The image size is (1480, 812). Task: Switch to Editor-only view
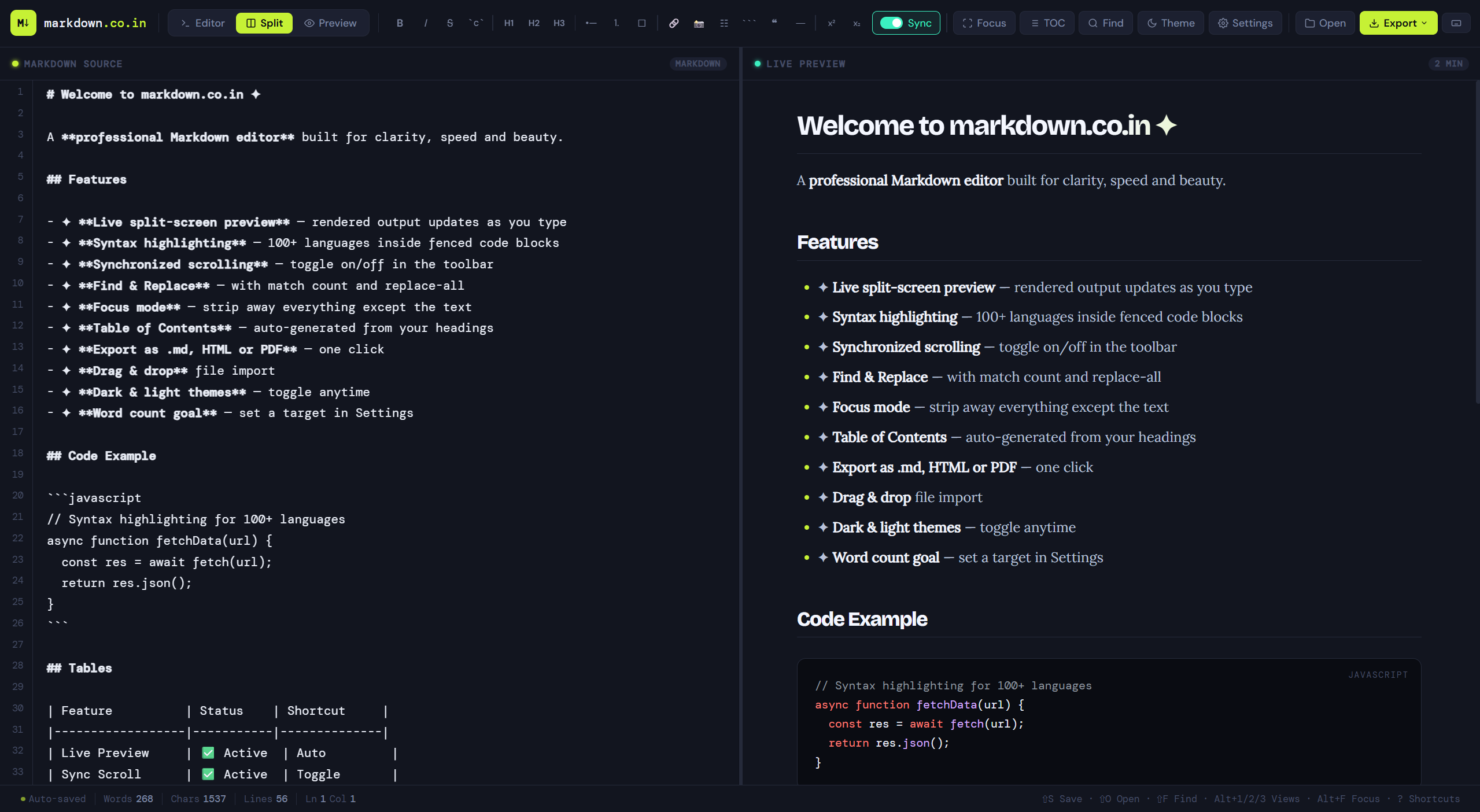click(x=202, y=23)
